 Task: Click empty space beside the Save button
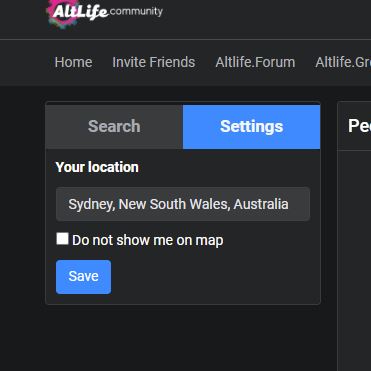pos(213,277)
